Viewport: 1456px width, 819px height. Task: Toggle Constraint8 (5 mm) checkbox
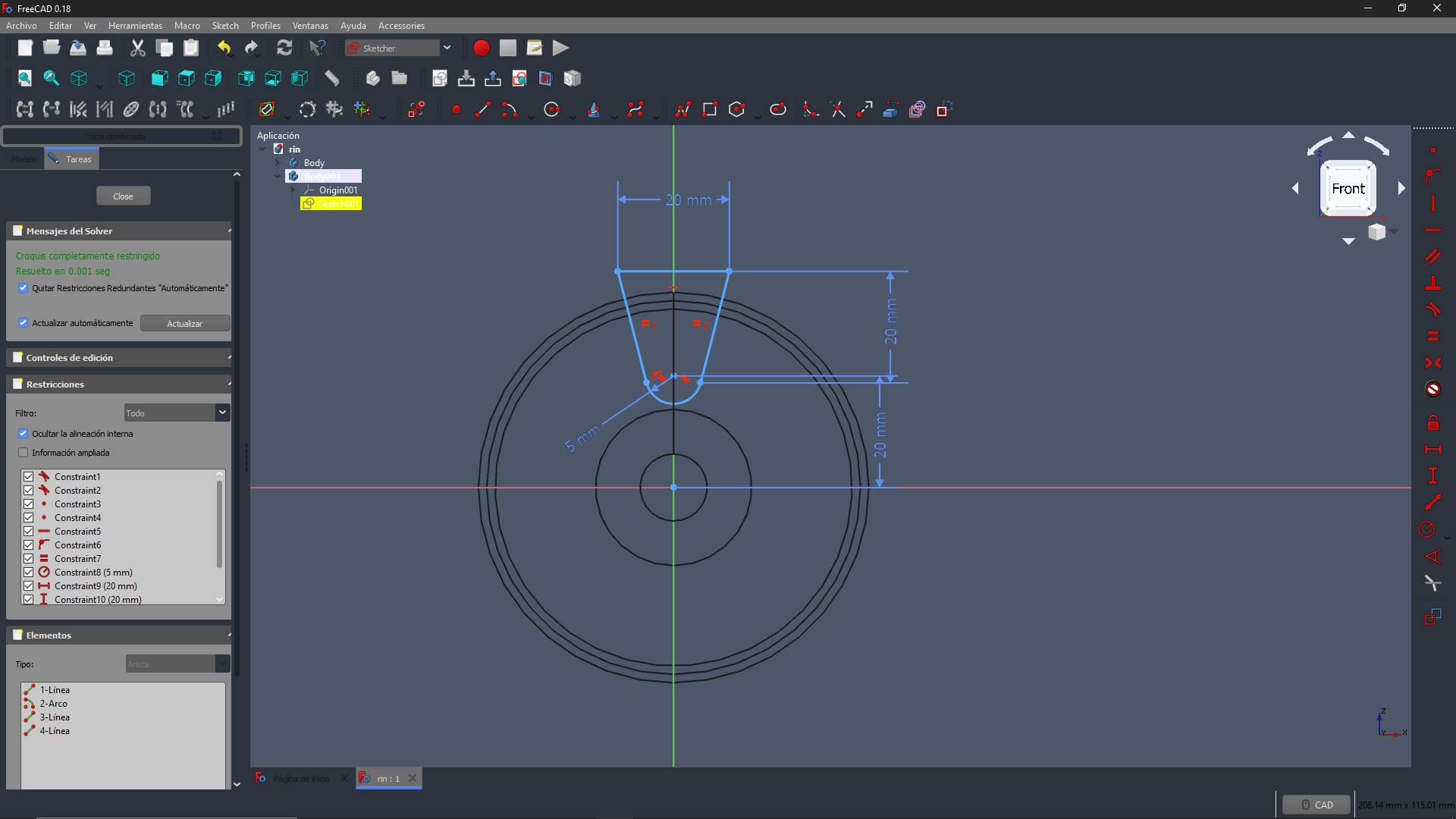pyautogui.click(x=28, y=573)
